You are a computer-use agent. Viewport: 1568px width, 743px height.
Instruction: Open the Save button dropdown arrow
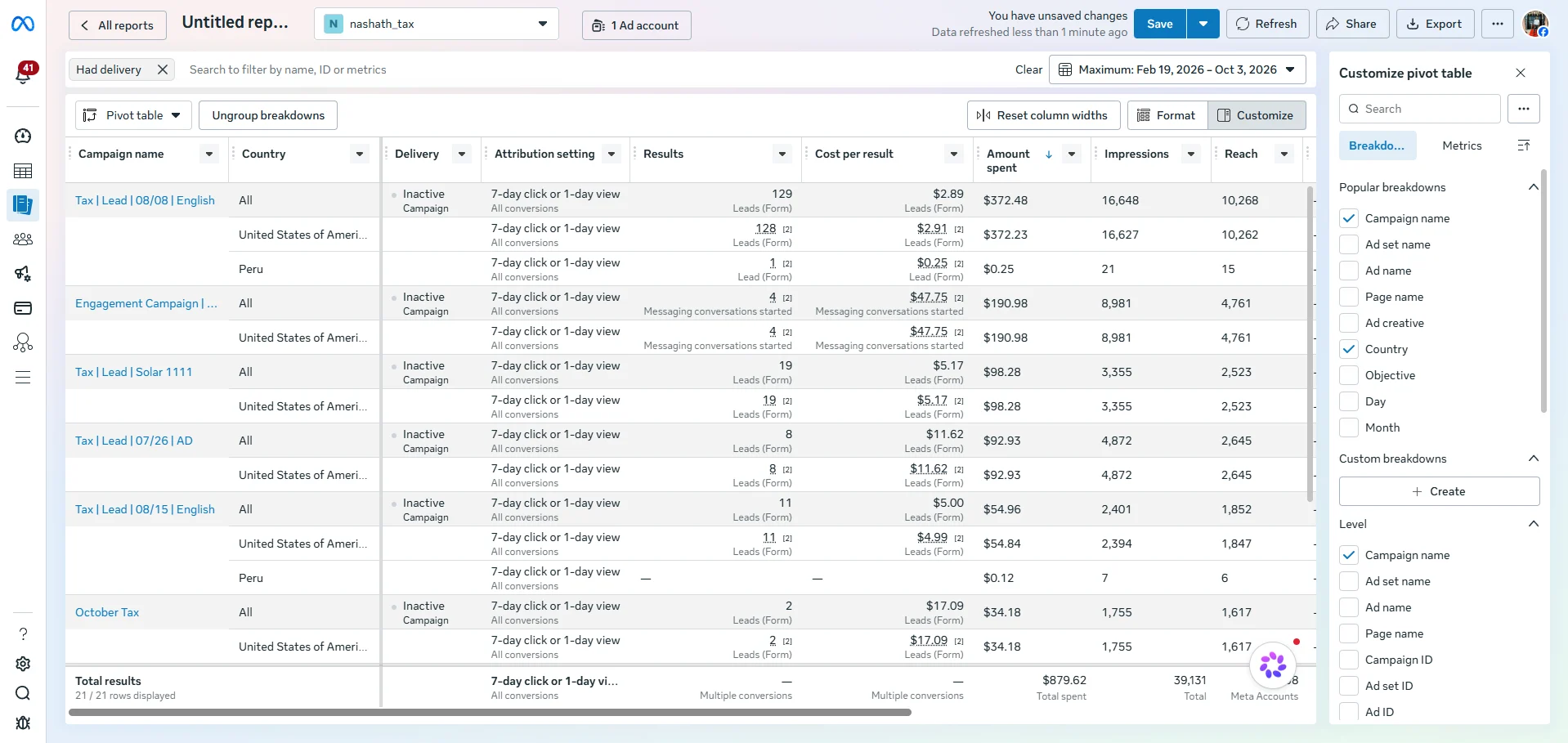pos(1203,24)
